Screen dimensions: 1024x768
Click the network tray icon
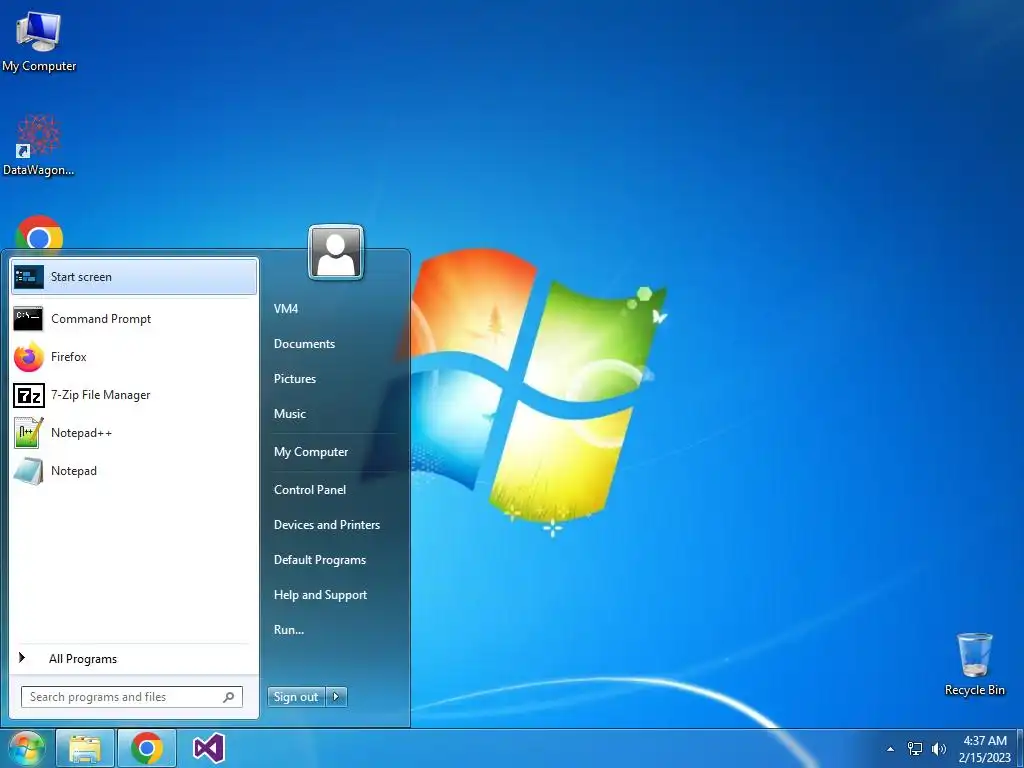pos(915,749)
